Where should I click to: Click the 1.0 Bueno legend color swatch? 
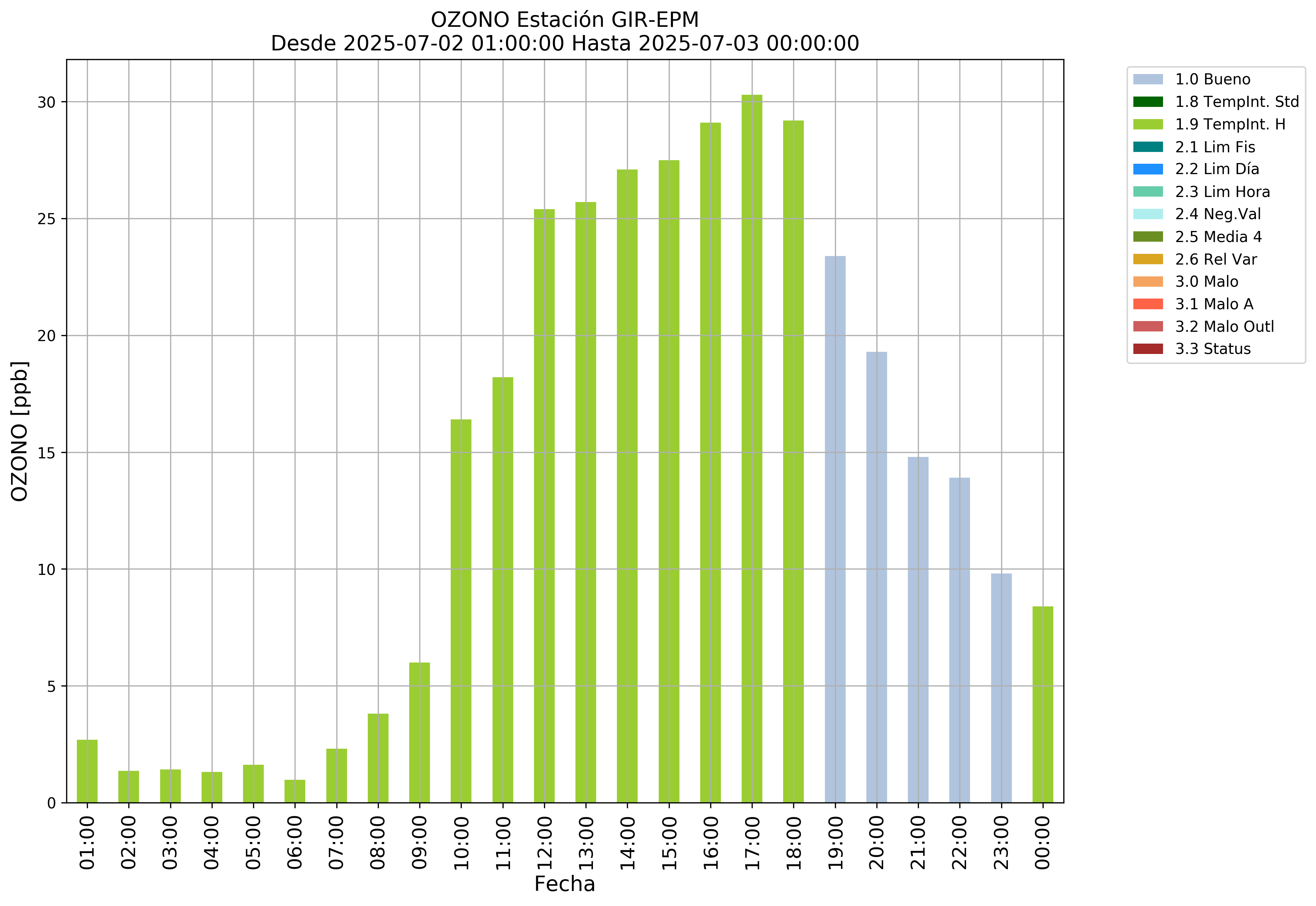(1147, 79)
